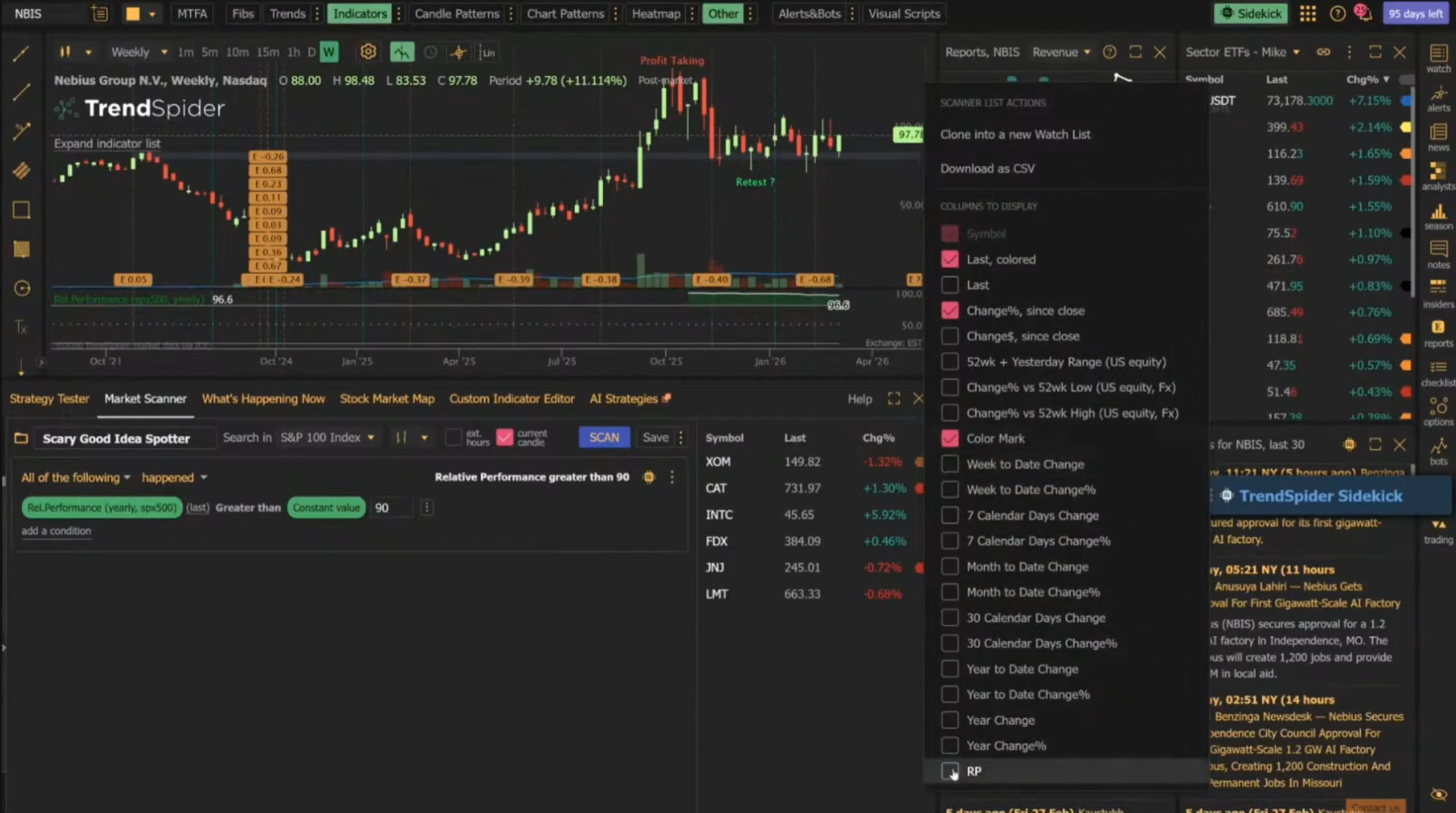Click the orange color swatch in toolbar
The image size is (1456, 813).
point(132,14)
